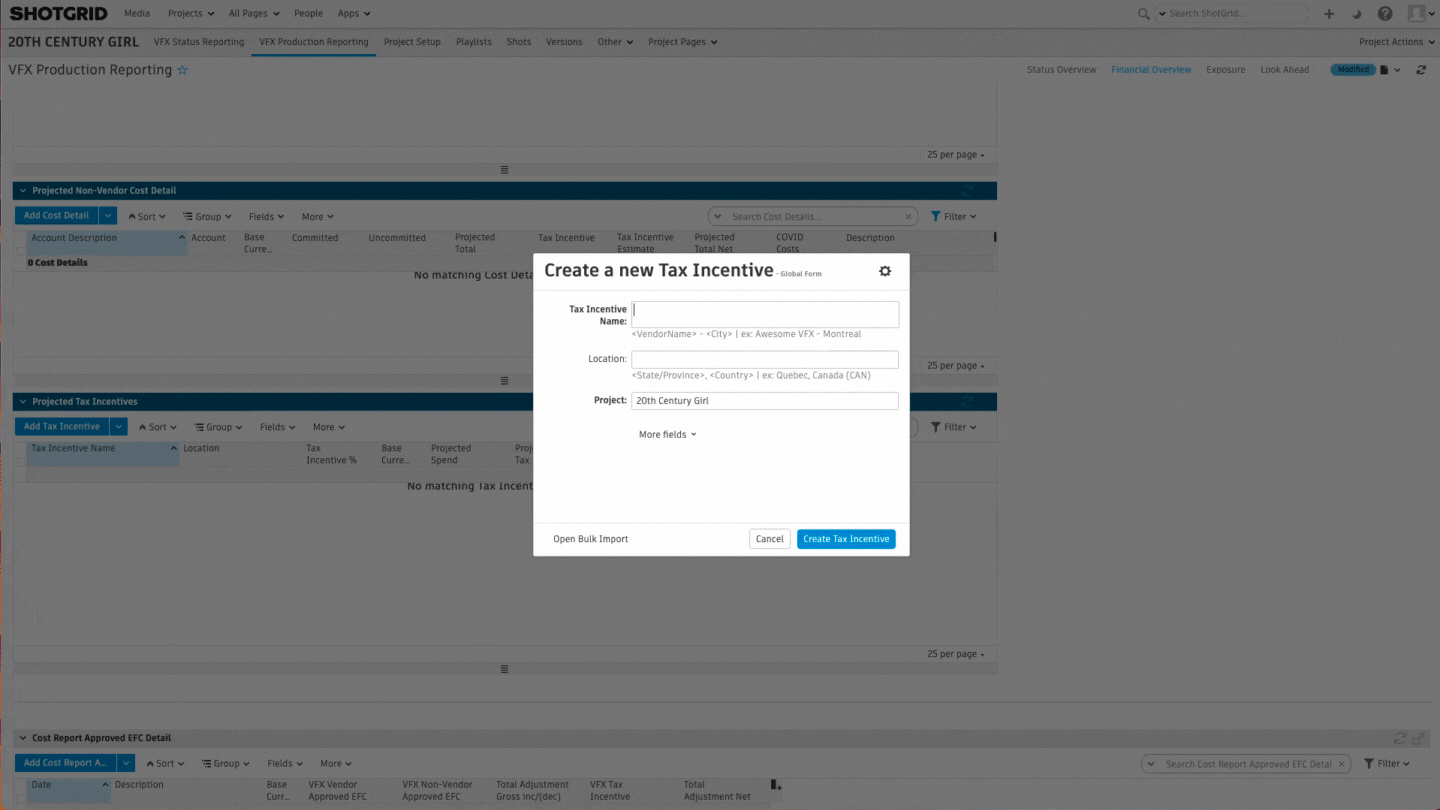Click the Modified page badge
Screen dimensions: 1440x810
click(x=1353, y=70)
